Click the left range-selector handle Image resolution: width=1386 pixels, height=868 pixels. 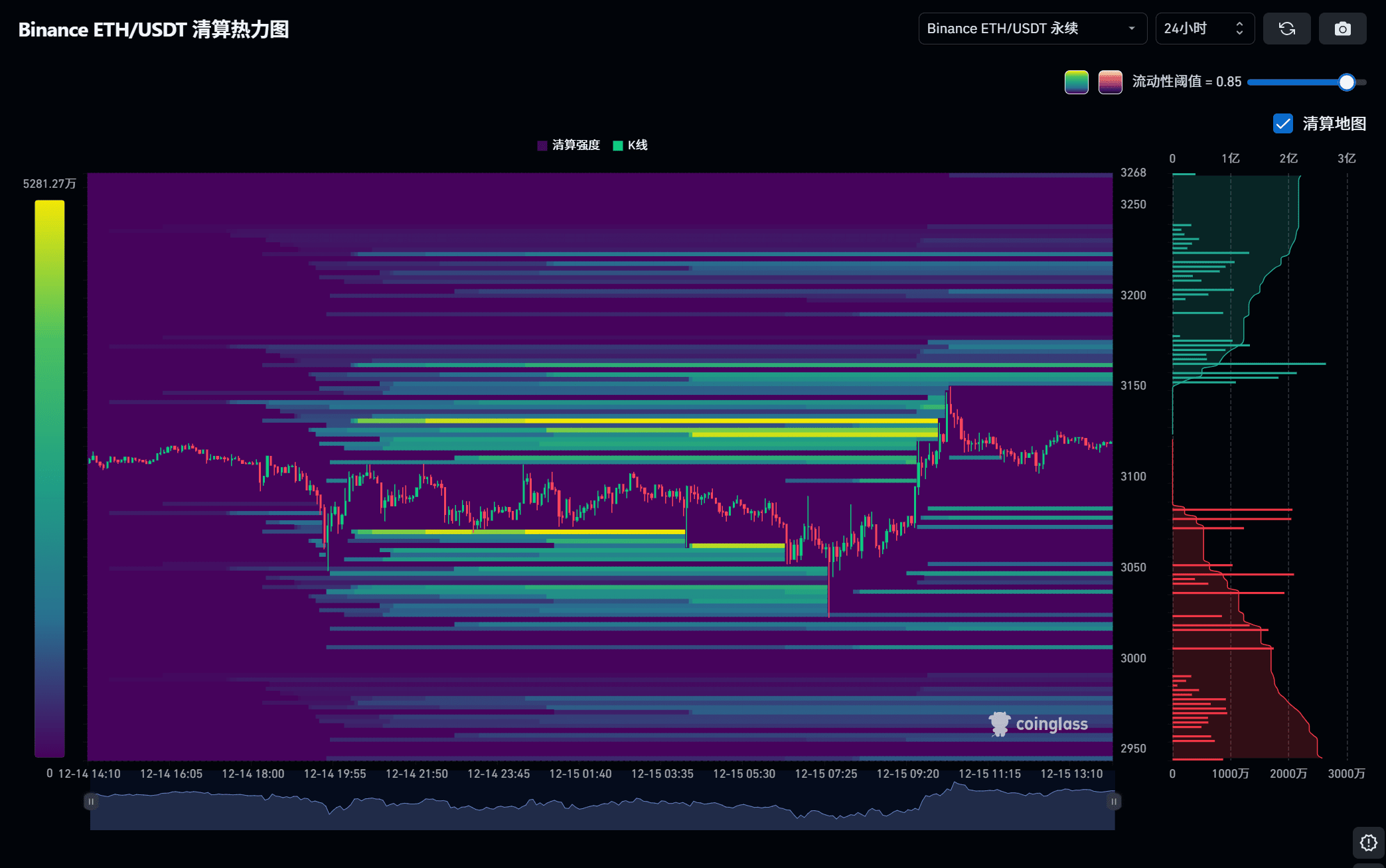point(91,802)
